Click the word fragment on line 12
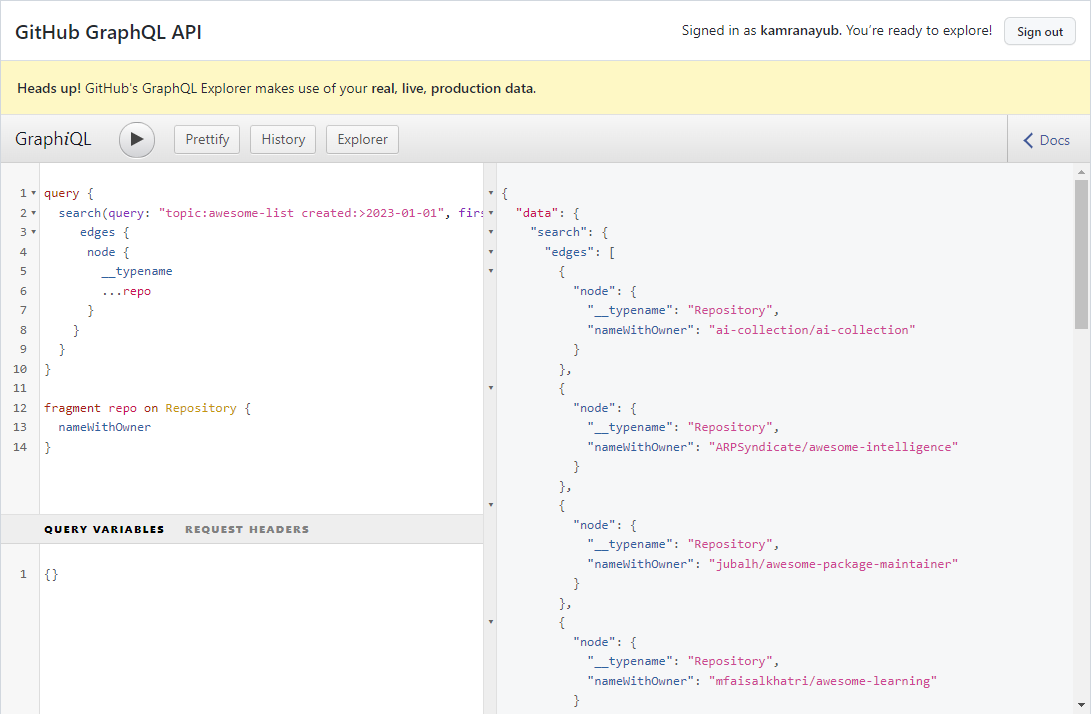The width and height of the screenshot is (1091, 714). coord(72,408)
